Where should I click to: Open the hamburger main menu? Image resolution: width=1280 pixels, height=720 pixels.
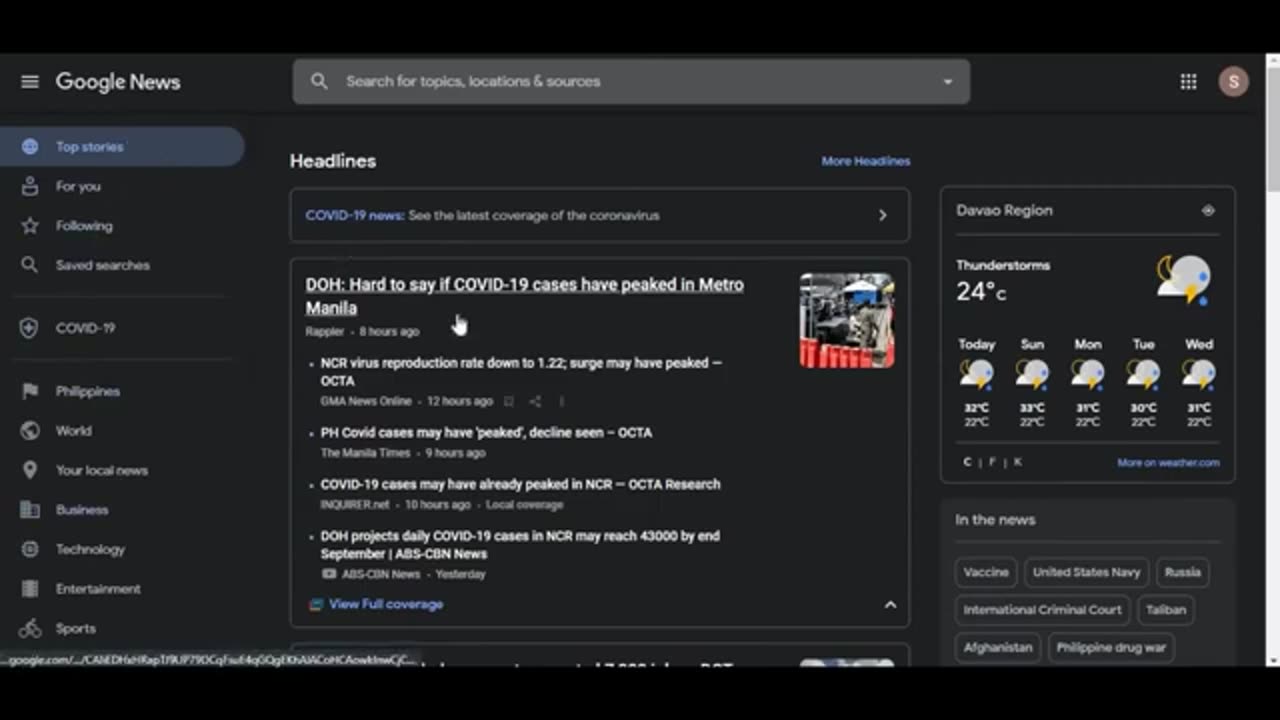pyautogui.click(x=30, y=82)
